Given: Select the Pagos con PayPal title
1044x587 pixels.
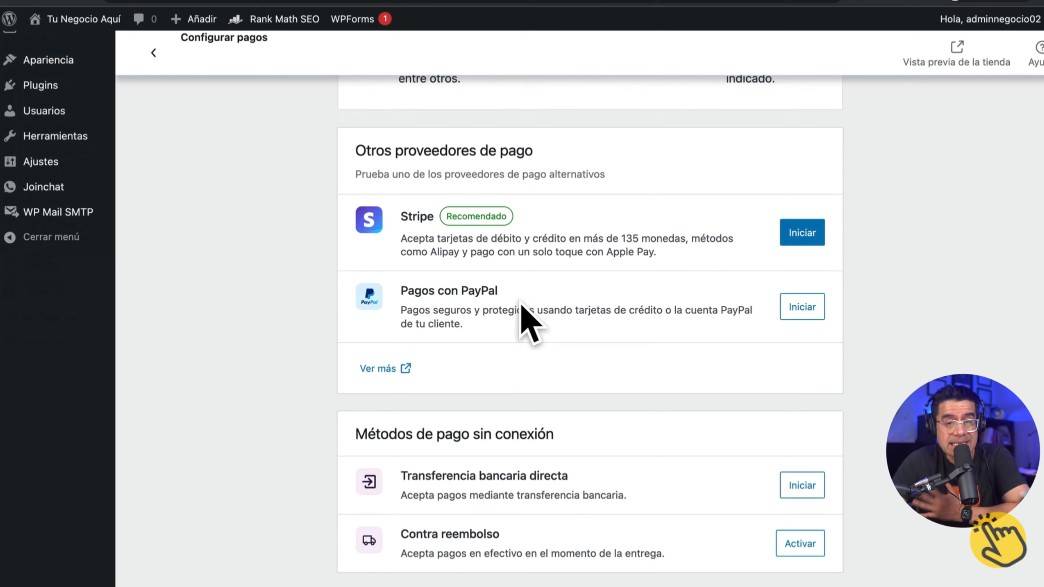Looking at the screenshot, I should click(x=449, y=290).
